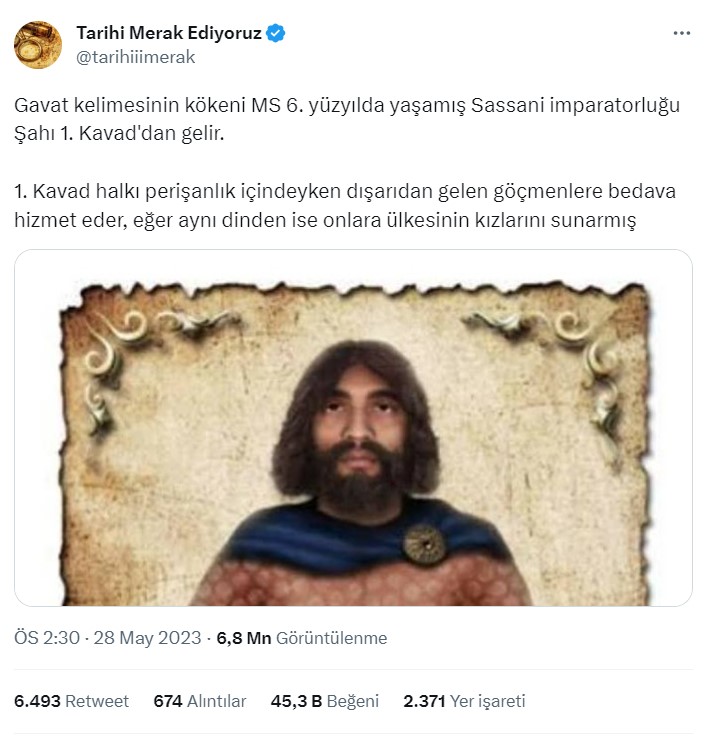Viewport: 707px width, 737px height.
Task: Click the blue verified badge
Action: pos(277,34)
